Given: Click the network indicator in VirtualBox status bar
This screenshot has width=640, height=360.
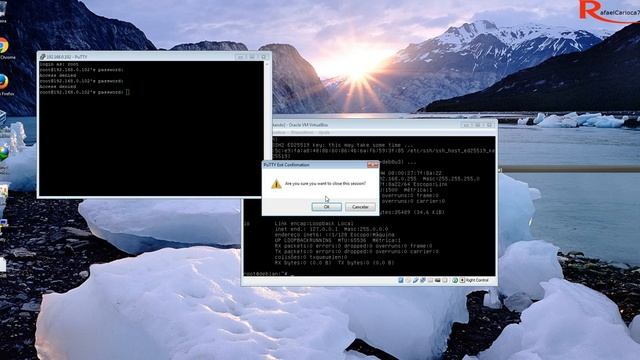Looking at the screenshot, I should (422, 280).
